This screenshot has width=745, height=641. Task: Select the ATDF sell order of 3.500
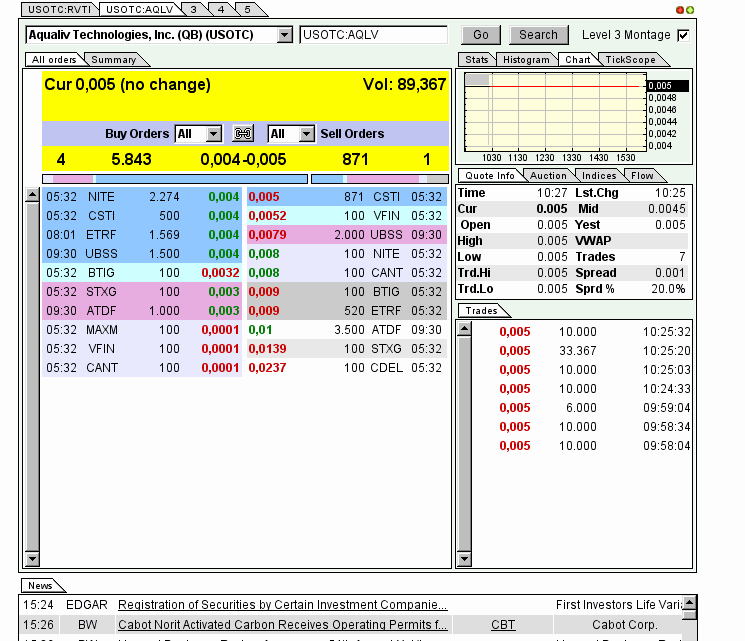(x=347, y=330)
